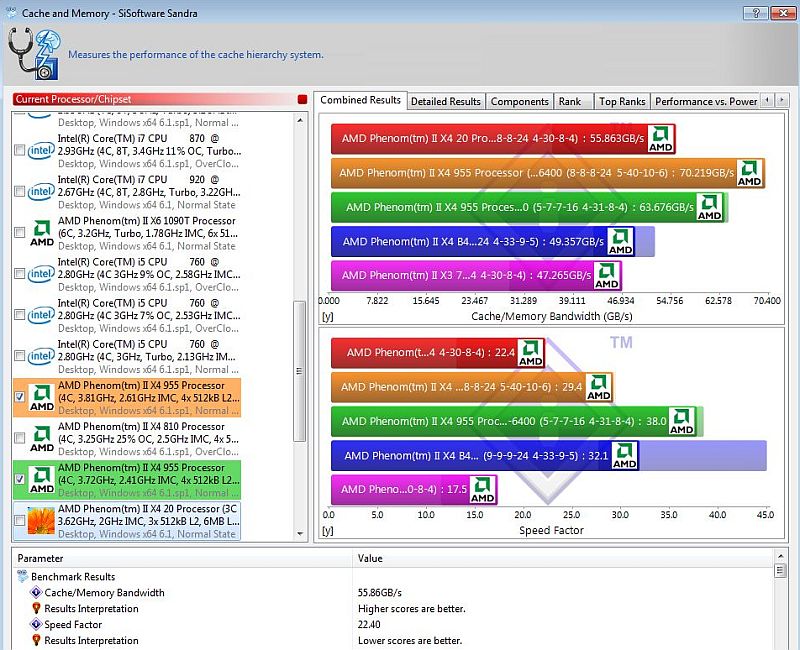Check the i5 760 7% OC checkbox
Viewport: 800px width, 650px height.
tap(19, 315)
